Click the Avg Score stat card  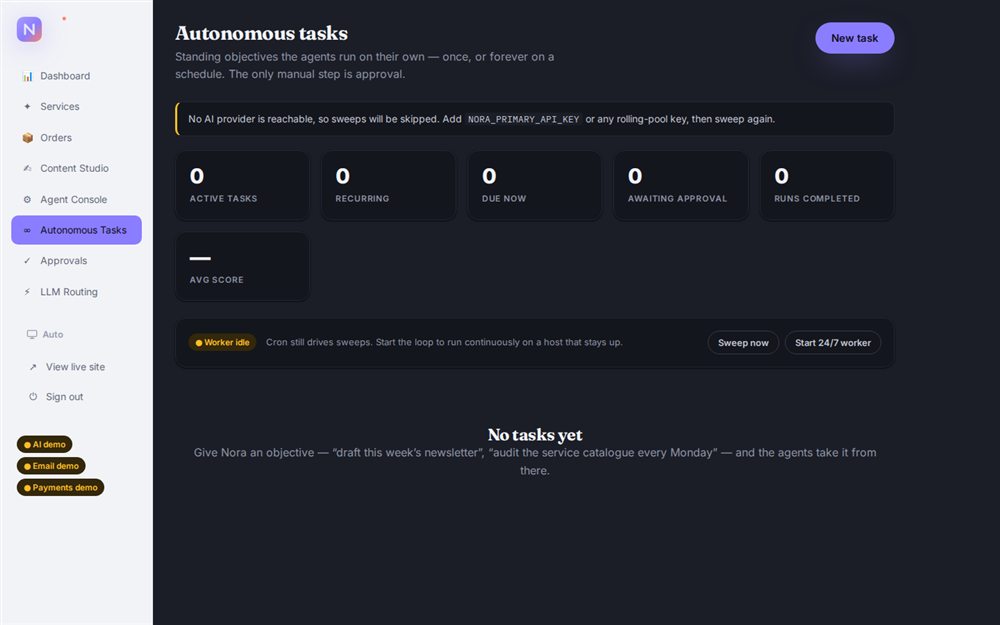(242, 267)
